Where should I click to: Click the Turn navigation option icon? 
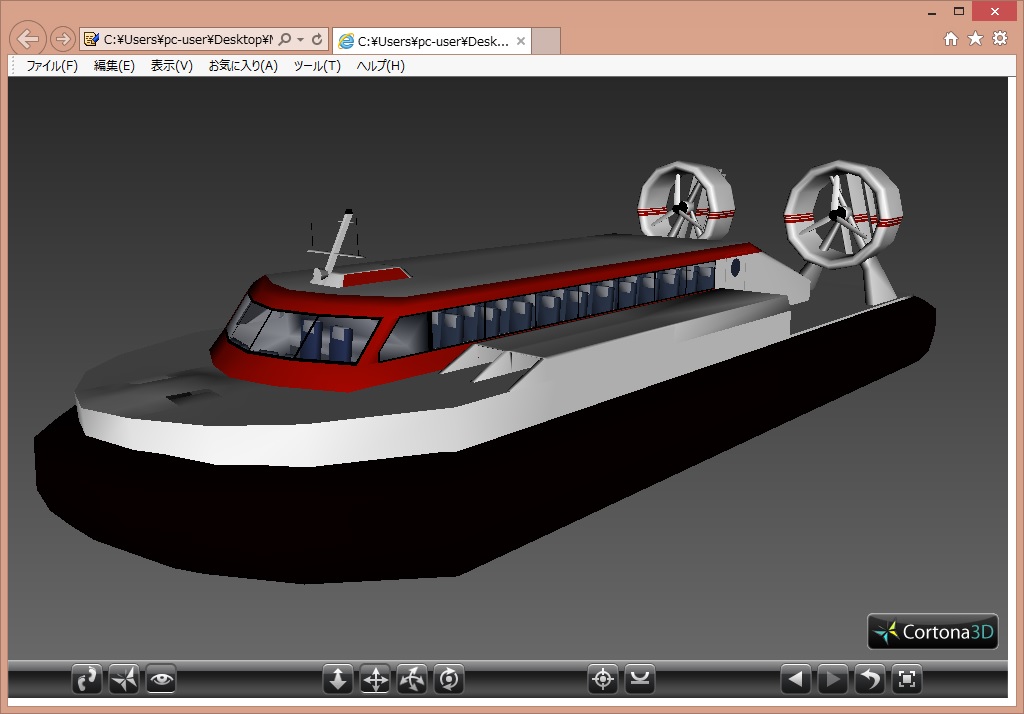(x=412, y=680)
